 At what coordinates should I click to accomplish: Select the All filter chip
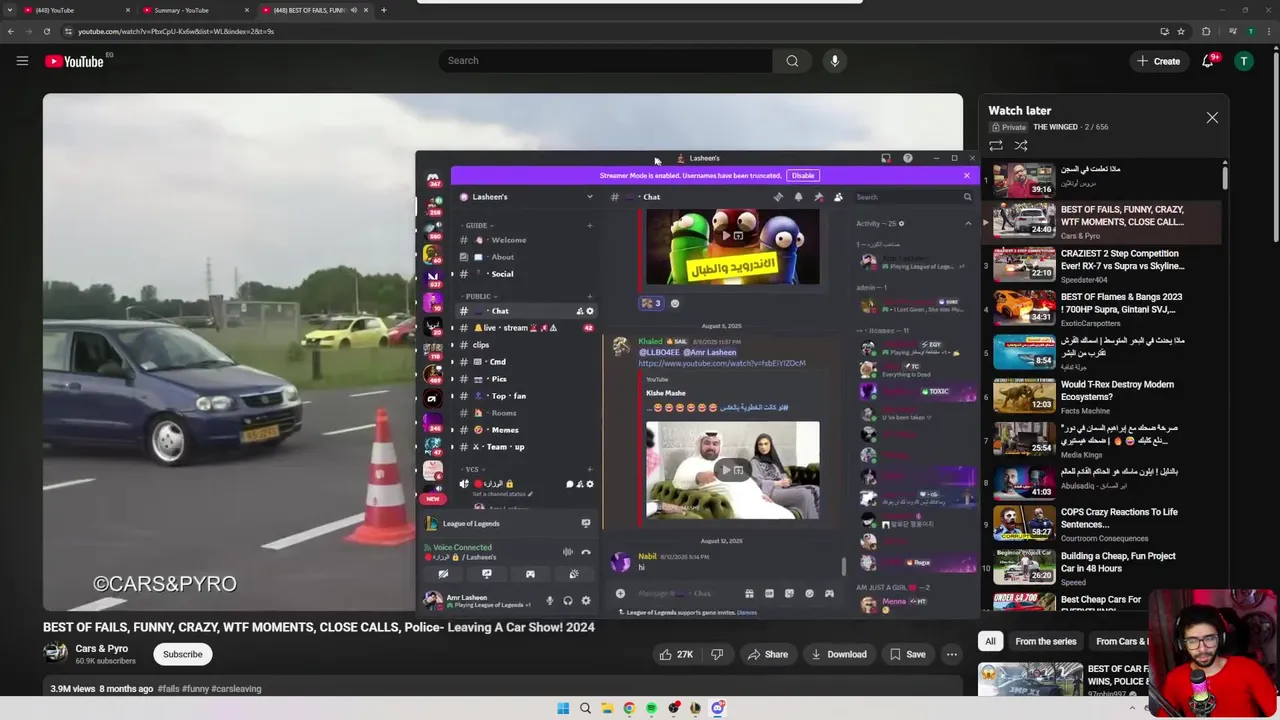coord(990,641)
